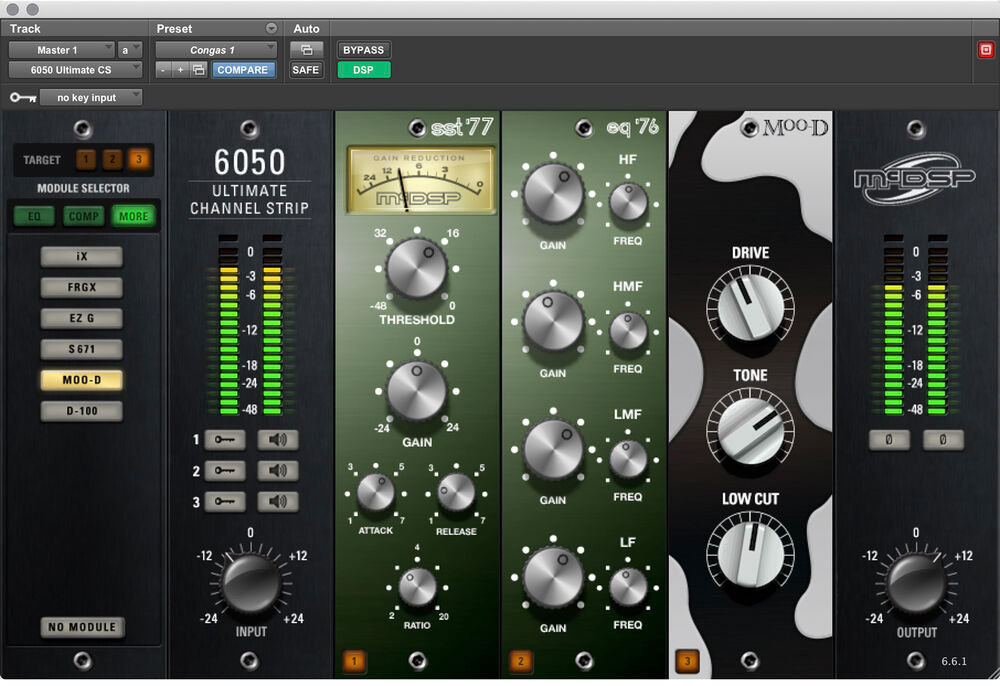
Task: Expand the no key input selector
Action: (x=91, y=98)
